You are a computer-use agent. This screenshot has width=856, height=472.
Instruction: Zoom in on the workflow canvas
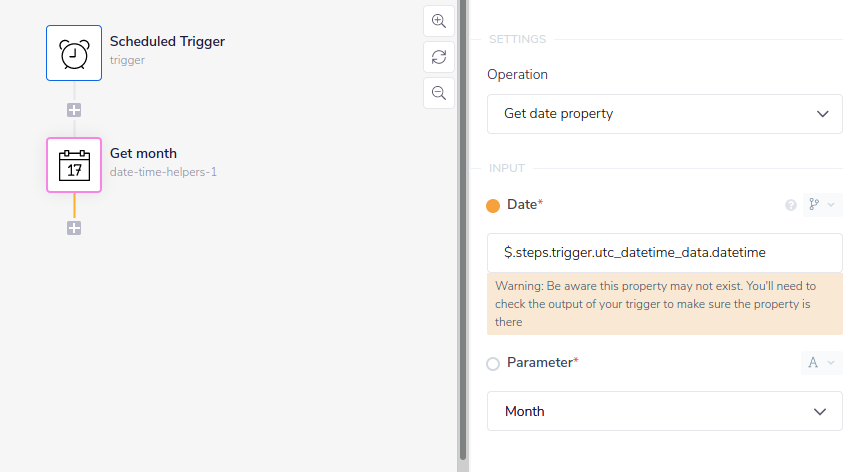[438, 21]
